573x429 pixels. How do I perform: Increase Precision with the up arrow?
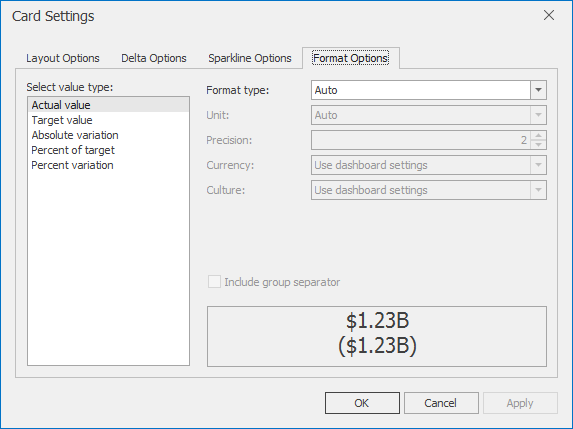pyautogui.click(x=538, y=136)
